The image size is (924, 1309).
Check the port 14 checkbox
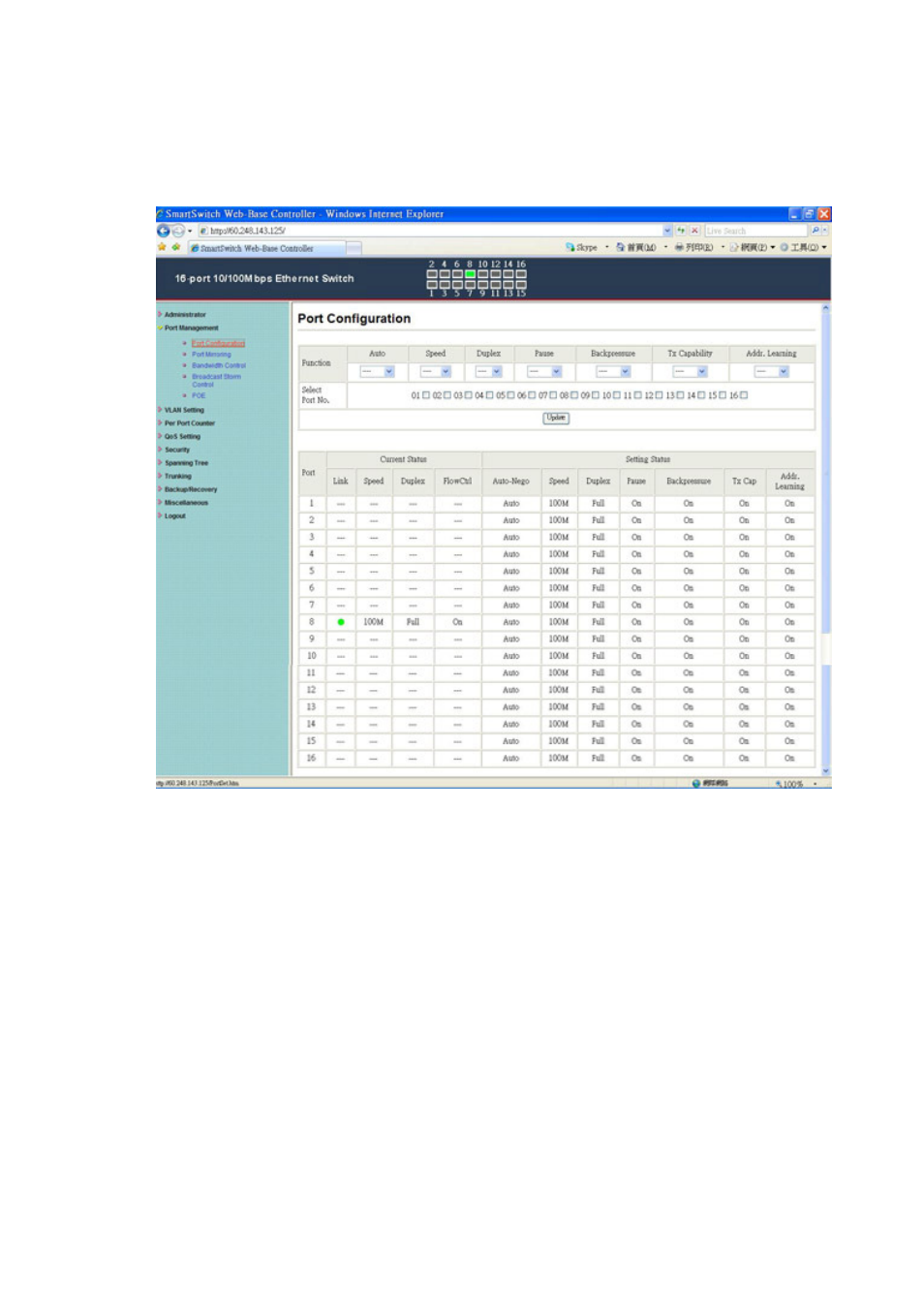pyautogui.click(x=701, y=395)
